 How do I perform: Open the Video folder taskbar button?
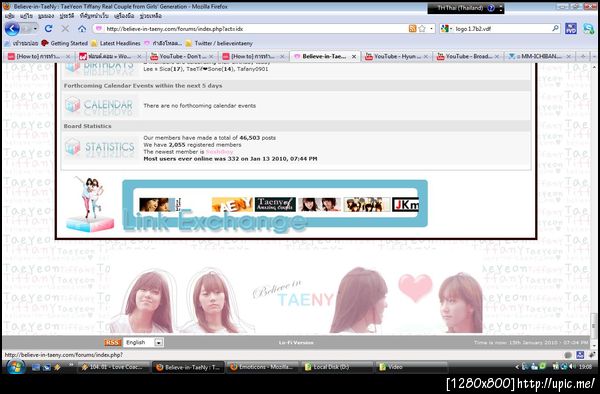pos(411,367)
